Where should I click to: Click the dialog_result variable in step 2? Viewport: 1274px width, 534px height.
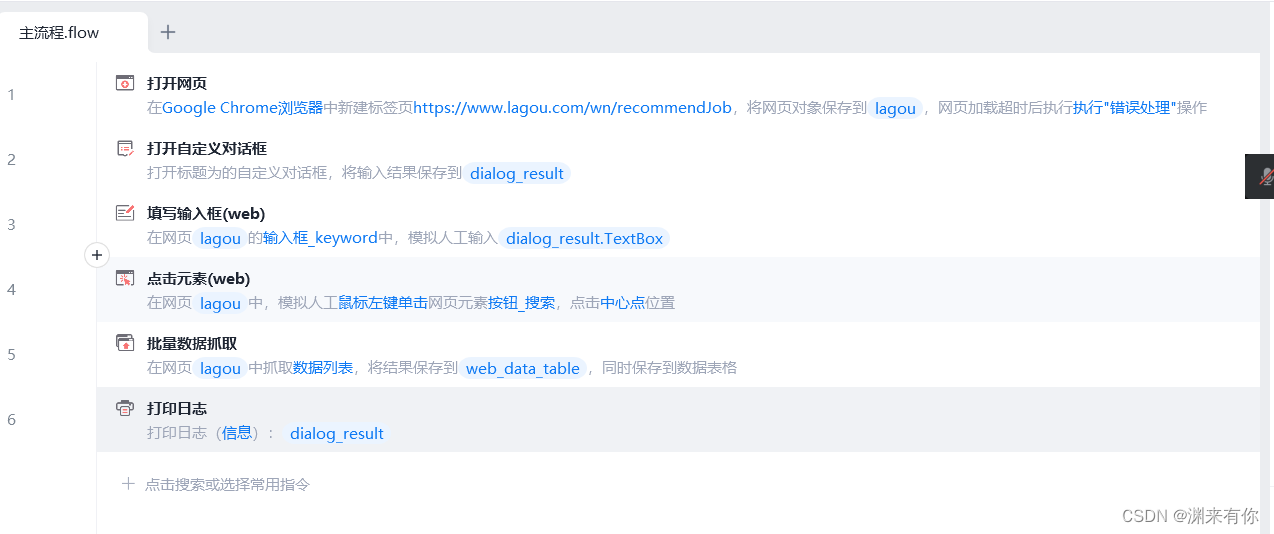point(517,173)
